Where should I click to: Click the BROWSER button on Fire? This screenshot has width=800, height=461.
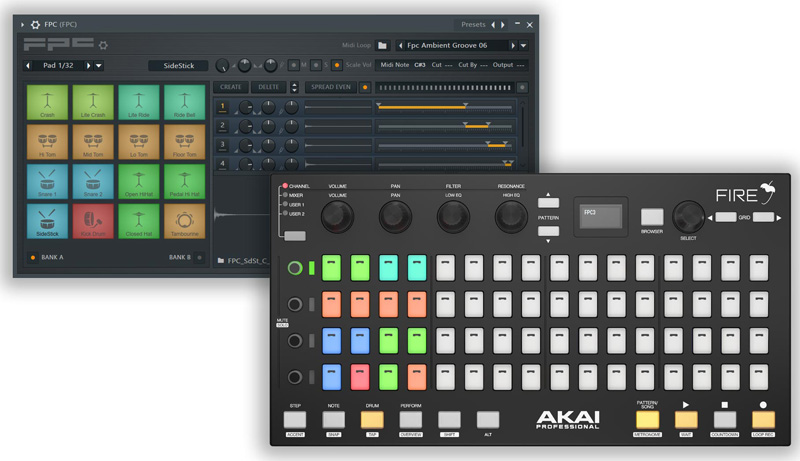[x=652, y=217]
